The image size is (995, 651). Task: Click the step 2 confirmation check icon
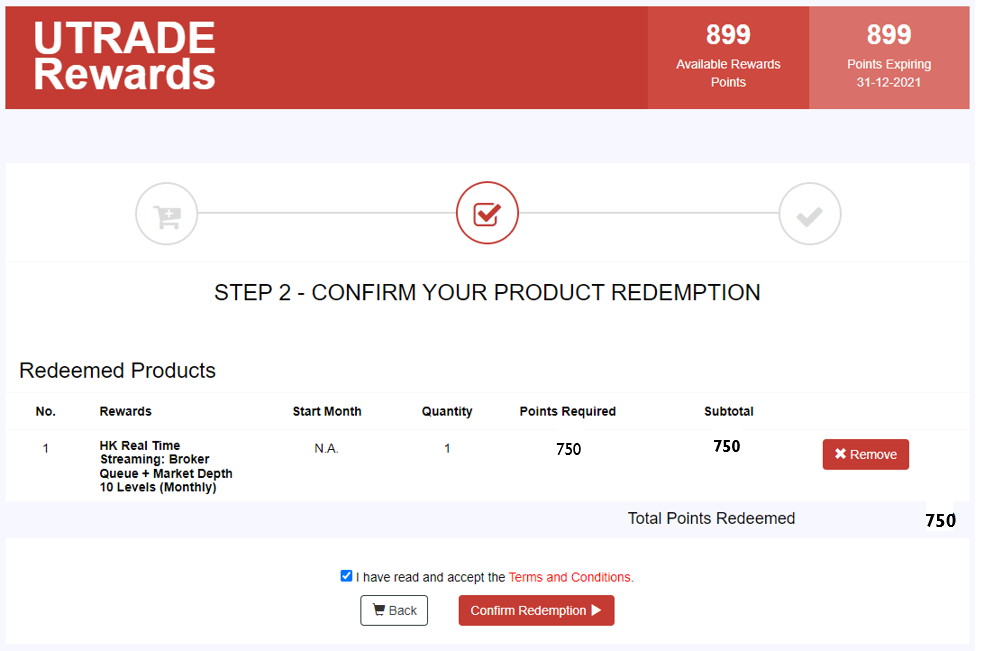point(487,214)
